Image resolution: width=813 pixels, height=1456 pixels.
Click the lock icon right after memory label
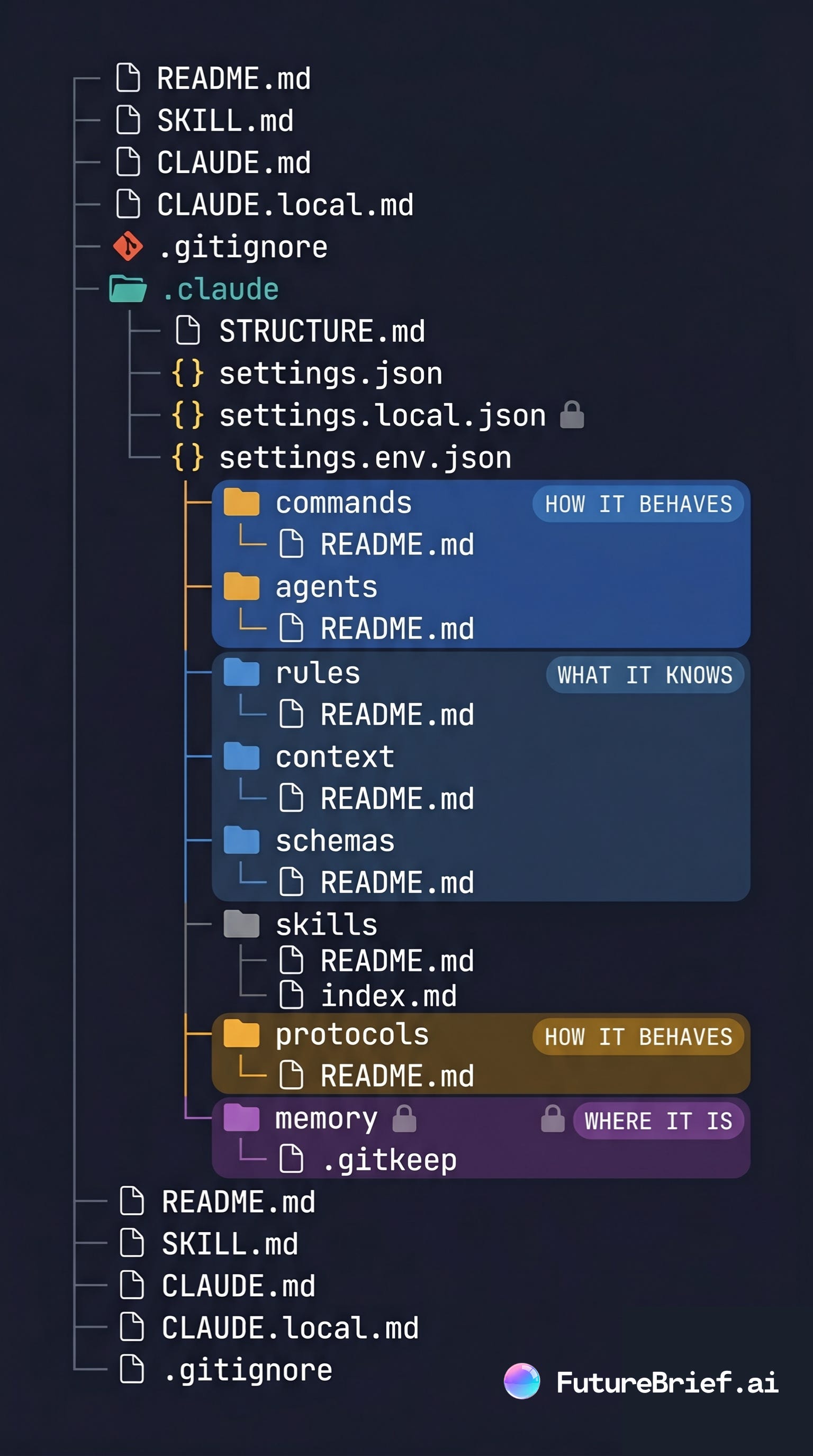(x=404, y=1118)
